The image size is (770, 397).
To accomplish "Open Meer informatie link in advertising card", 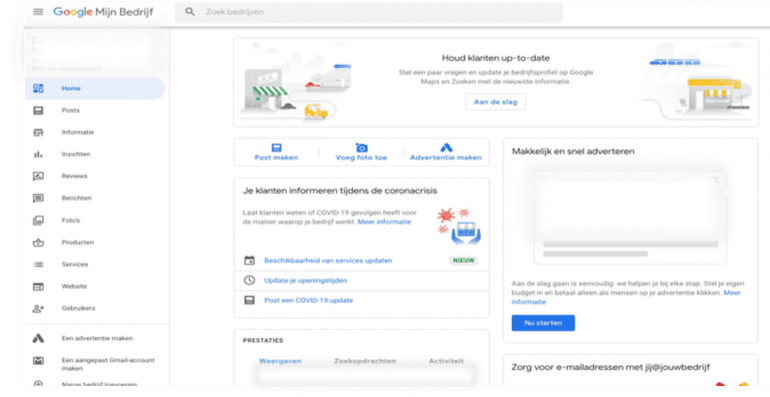I will click(x=626, y=297).
